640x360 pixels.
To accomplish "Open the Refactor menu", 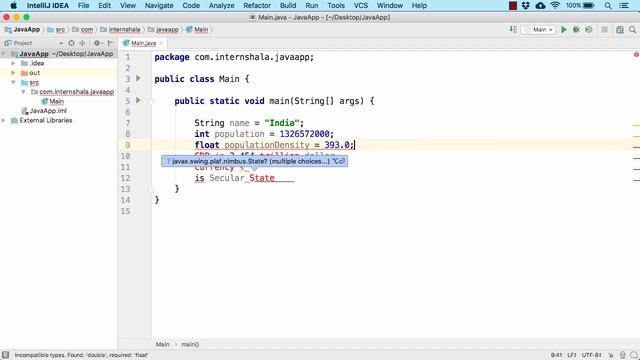I will 257,6.
